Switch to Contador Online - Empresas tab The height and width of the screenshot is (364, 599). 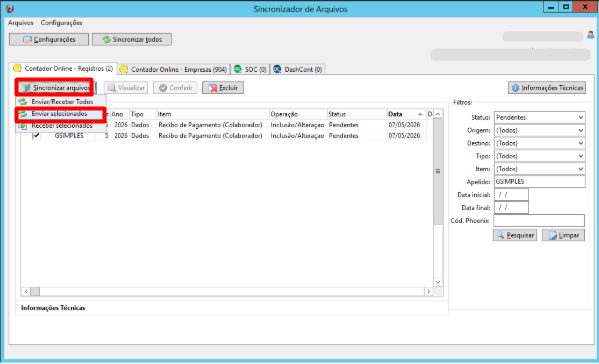click(173, 70)
